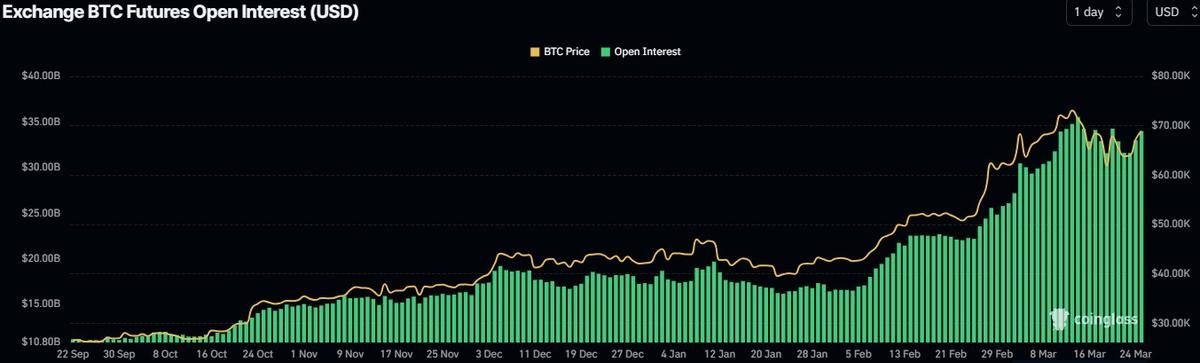Image resolution: width=1200 pixels, height=363 pixels.
Task: Select the $50.00K right axis label
Action: click(1171, 225)
